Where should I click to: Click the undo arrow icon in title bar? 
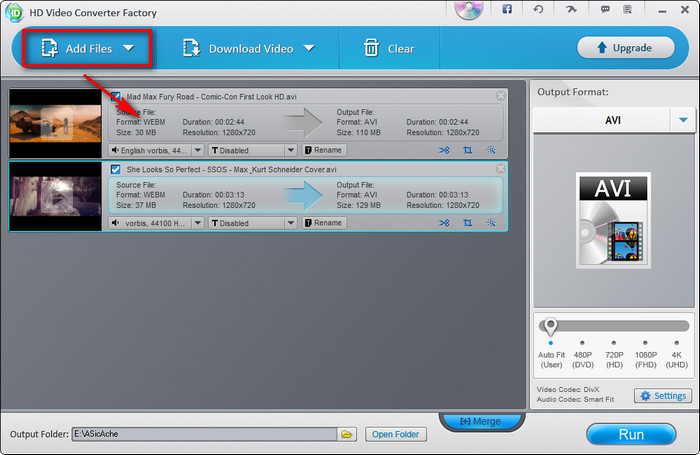[x=538, y=9]
